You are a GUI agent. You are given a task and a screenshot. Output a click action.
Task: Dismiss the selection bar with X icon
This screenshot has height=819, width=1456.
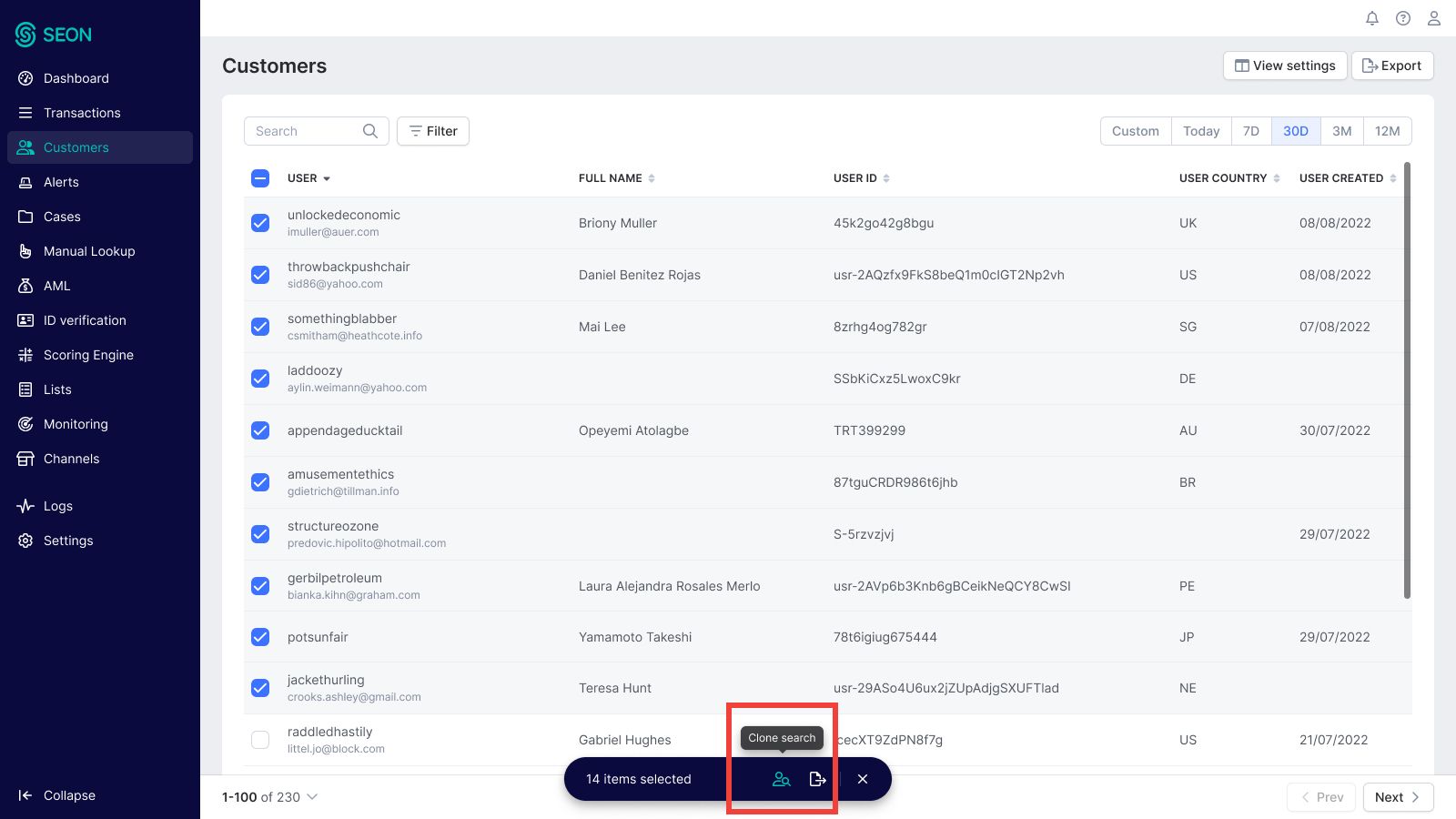coord(863,779)
